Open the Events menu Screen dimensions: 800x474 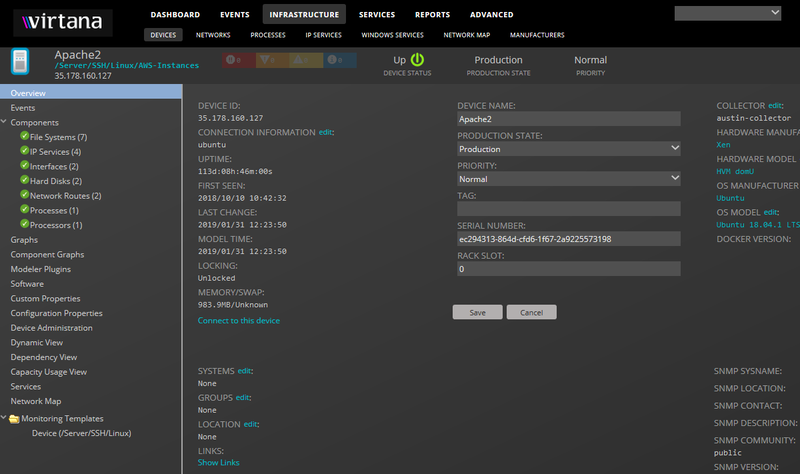coord(235,15)
